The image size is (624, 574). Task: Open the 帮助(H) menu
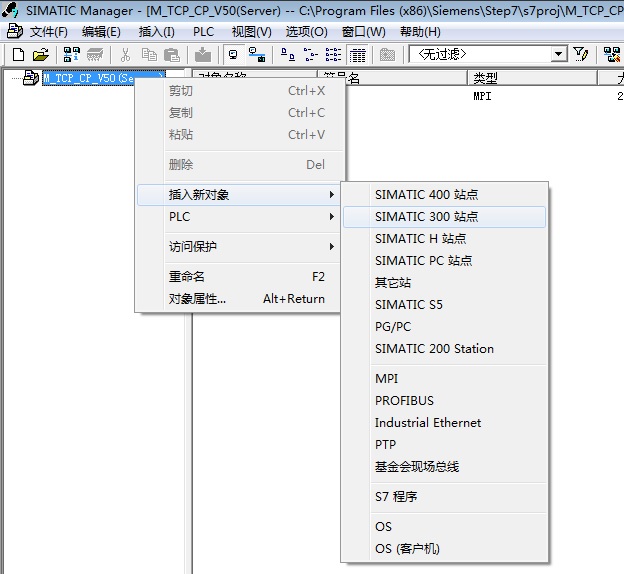[420, 31]
